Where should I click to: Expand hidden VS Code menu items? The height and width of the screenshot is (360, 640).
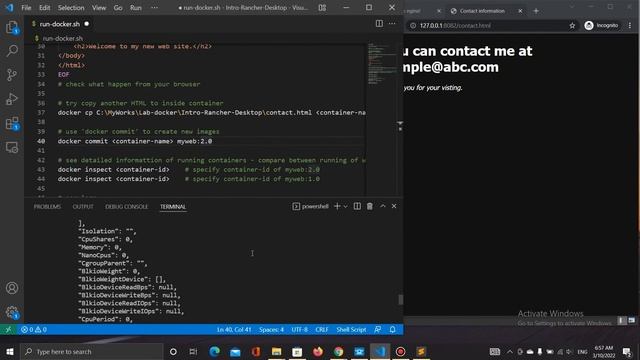click(x=154, y=8)
